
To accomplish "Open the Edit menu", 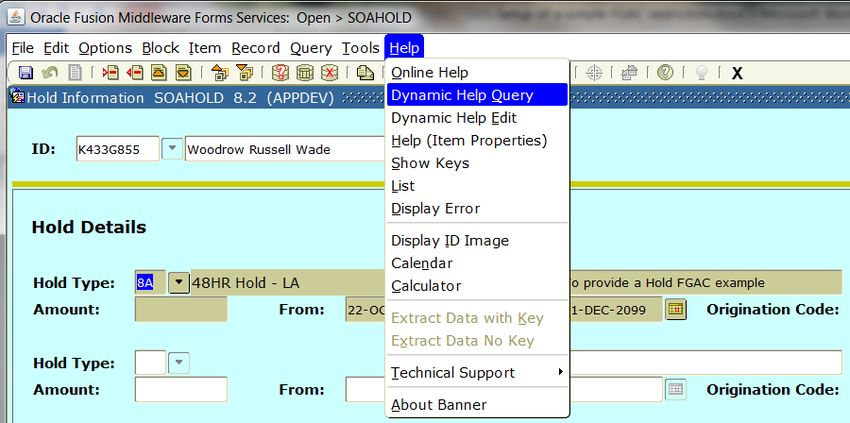I will click(x=56, y=48).
